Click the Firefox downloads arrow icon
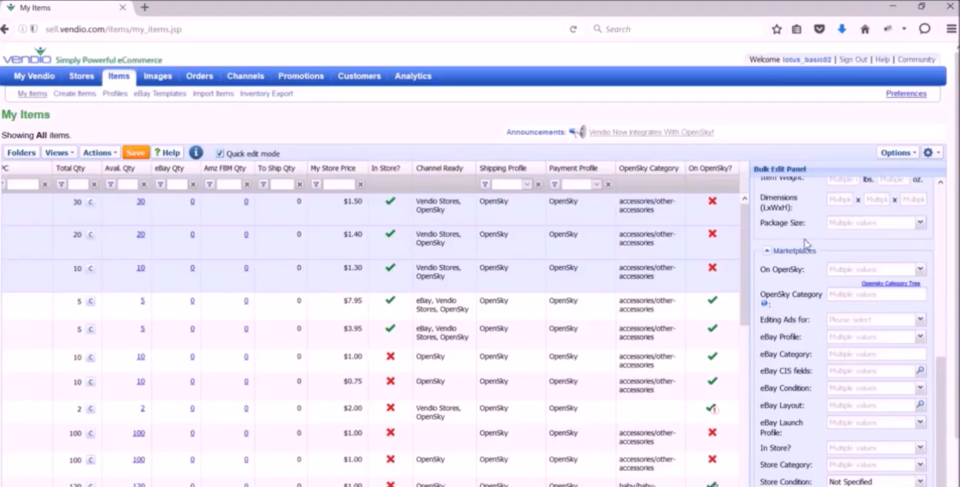960x487 pixels. pos(841,29)
